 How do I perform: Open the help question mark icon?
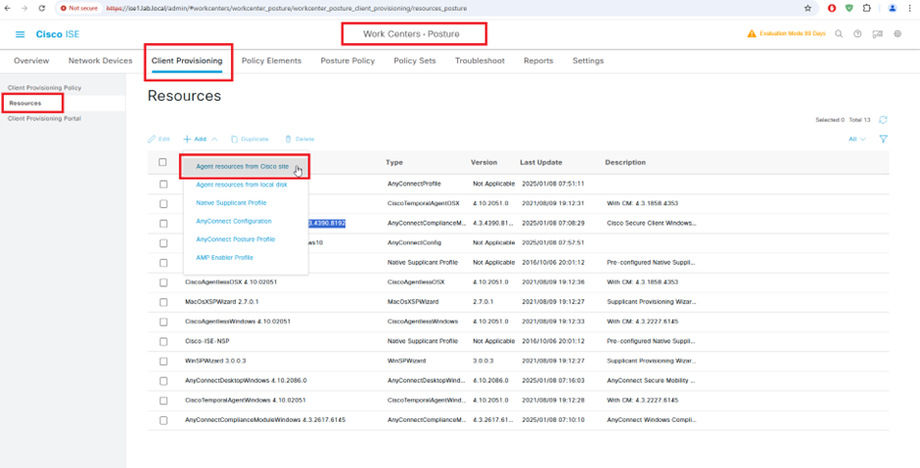[x=858, y=34]
